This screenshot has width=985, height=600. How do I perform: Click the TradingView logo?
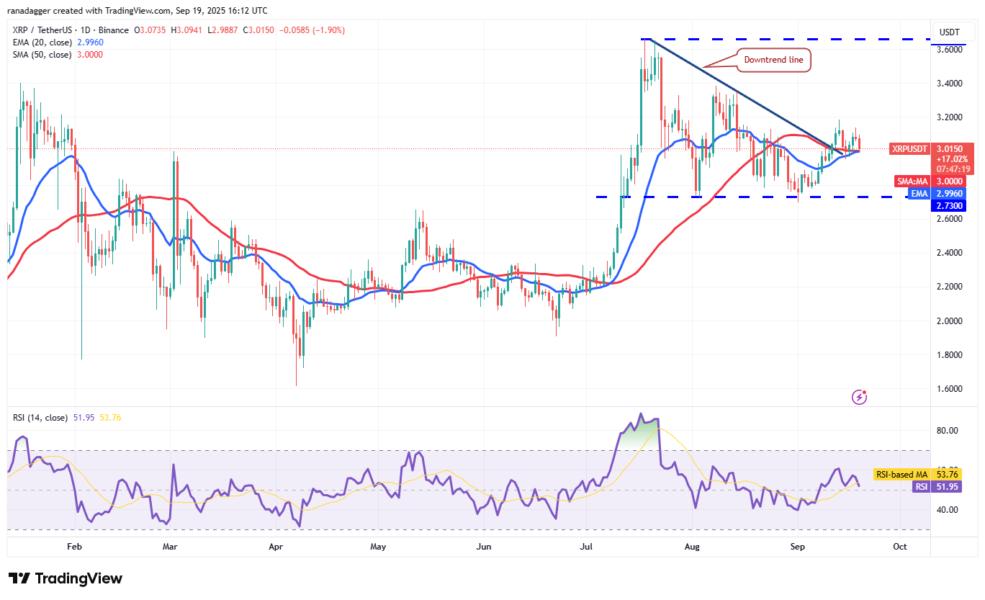pyautogui.click(x=65, y=578)
